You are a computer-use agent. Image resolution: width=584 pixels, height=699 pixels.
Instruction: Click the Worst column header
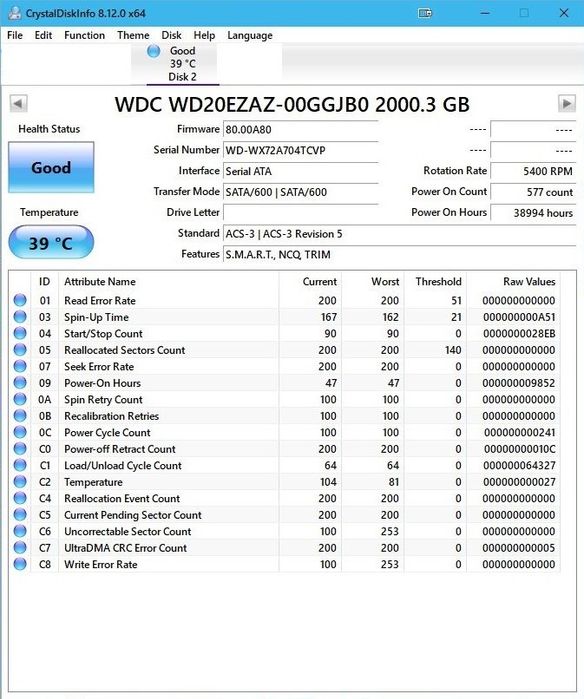(x=385, y=282)
